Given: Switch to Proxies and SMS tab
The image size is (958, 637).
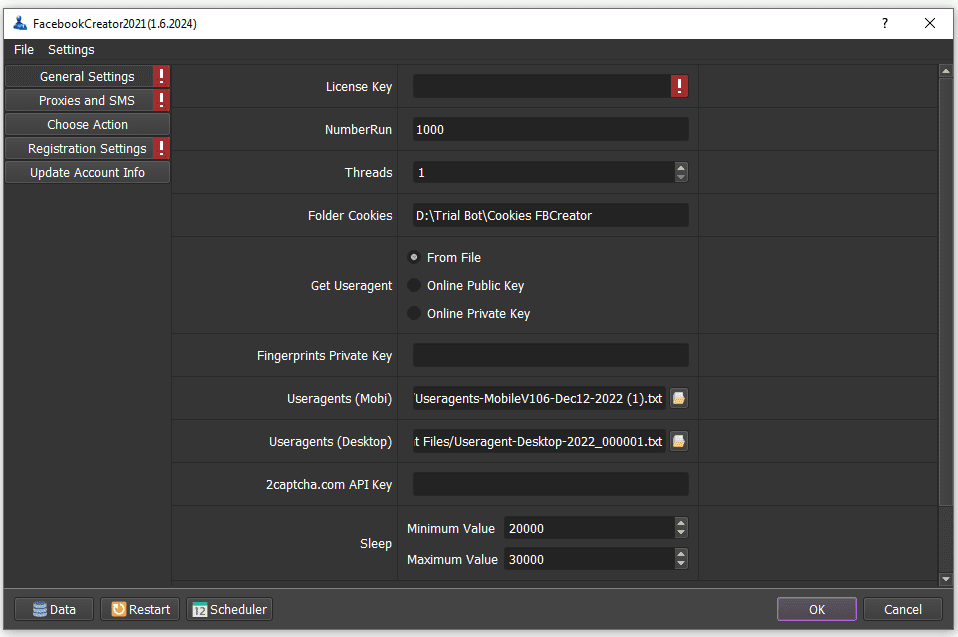Looking at the screenshot, I should pyautogui.click(x=87, y=100).
